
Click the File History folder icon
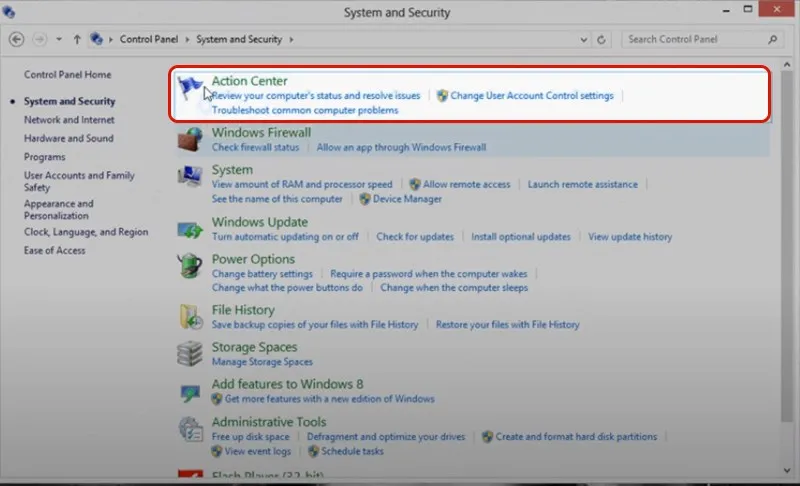[191, 317]
